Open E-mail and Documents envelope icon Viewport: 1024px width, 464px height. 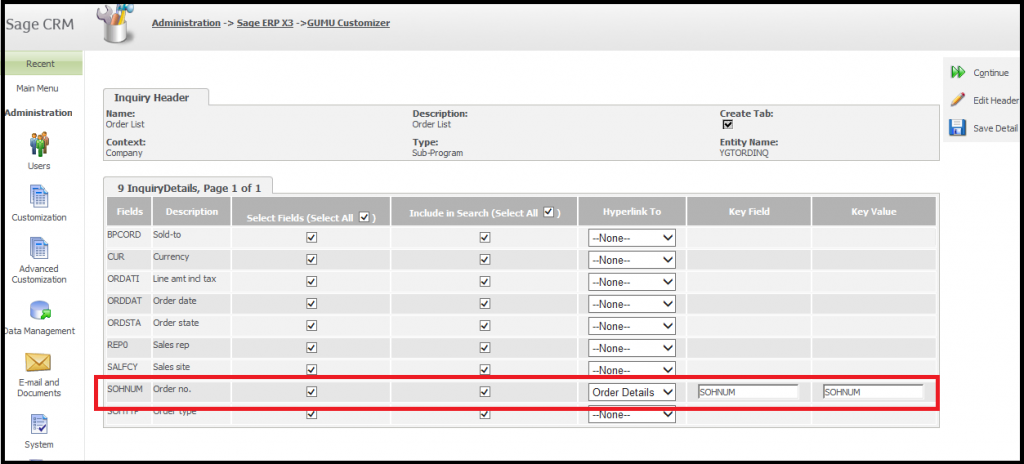(39, 362)
